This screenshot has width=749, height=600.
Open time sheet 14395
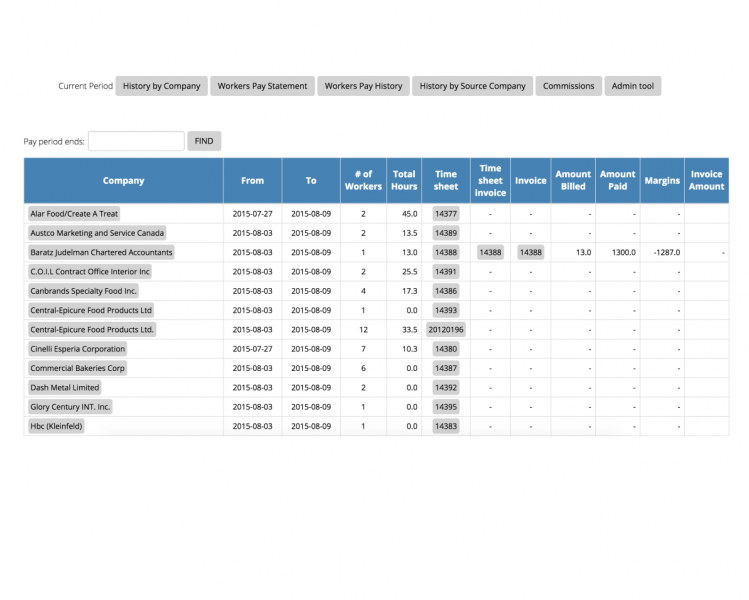coord(446,407)
